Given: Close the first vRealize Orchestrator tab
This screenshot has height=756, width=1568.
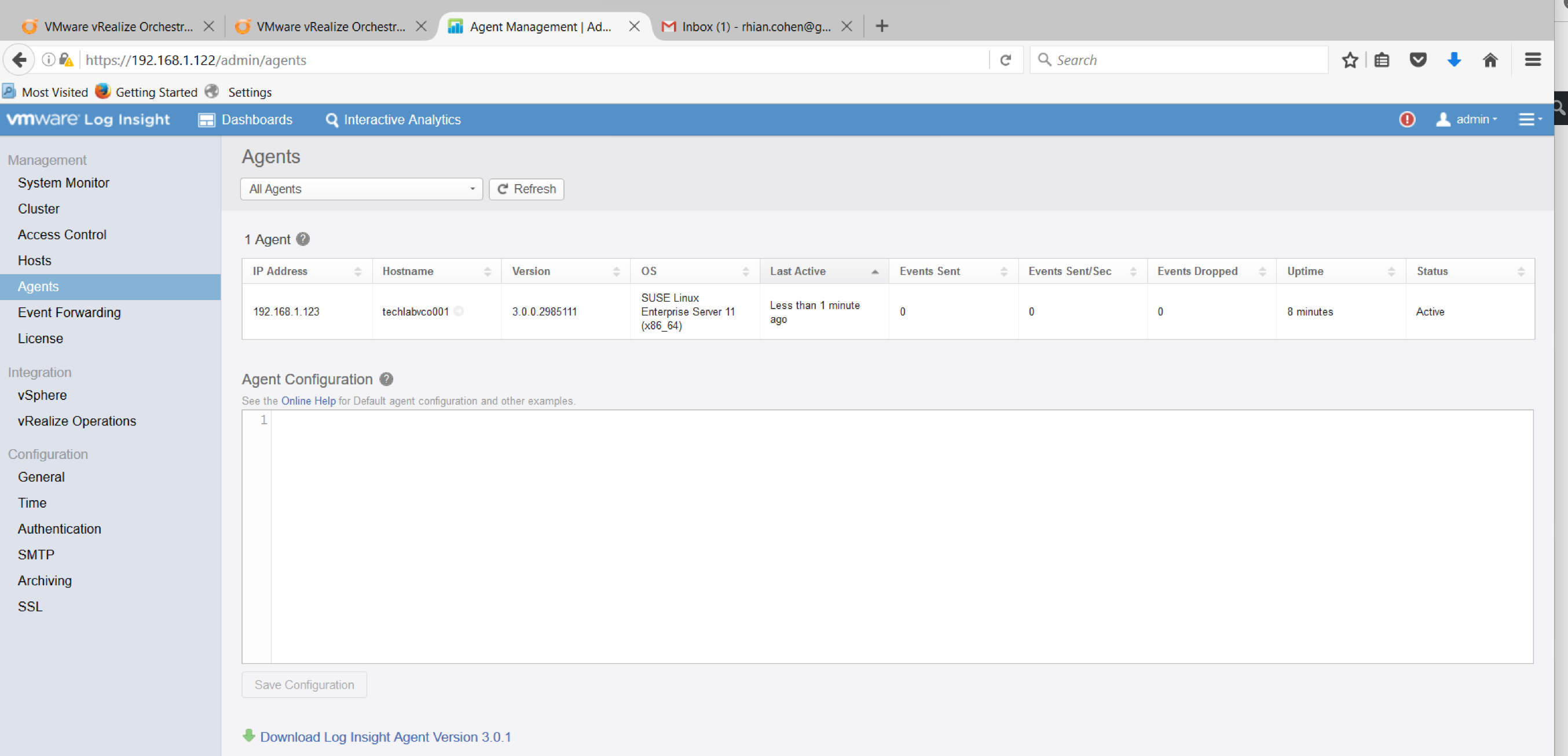Looking at the screenshot, I should pos(208,26).
